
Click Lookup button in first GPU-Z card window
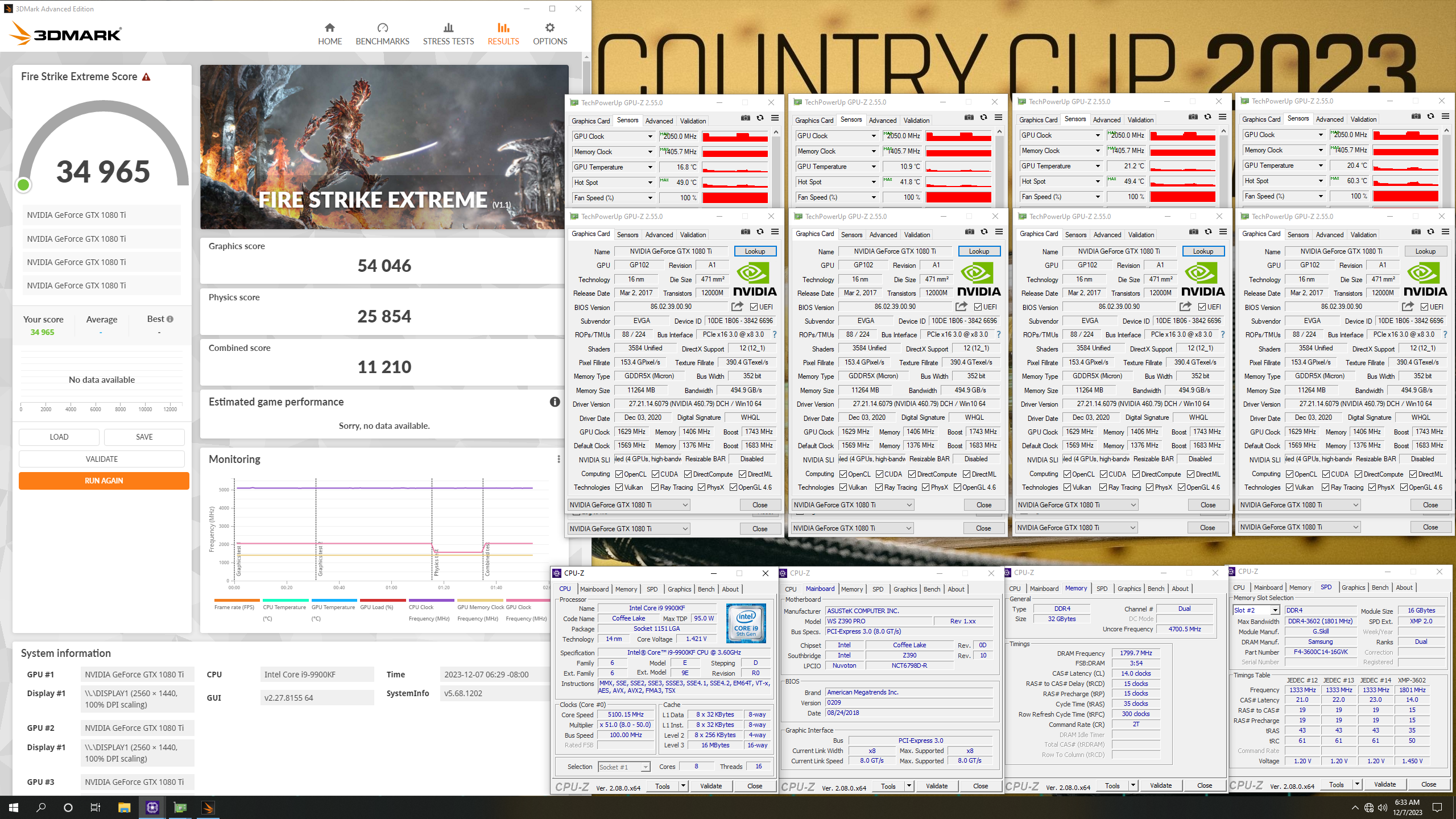[x=755, y=251]
